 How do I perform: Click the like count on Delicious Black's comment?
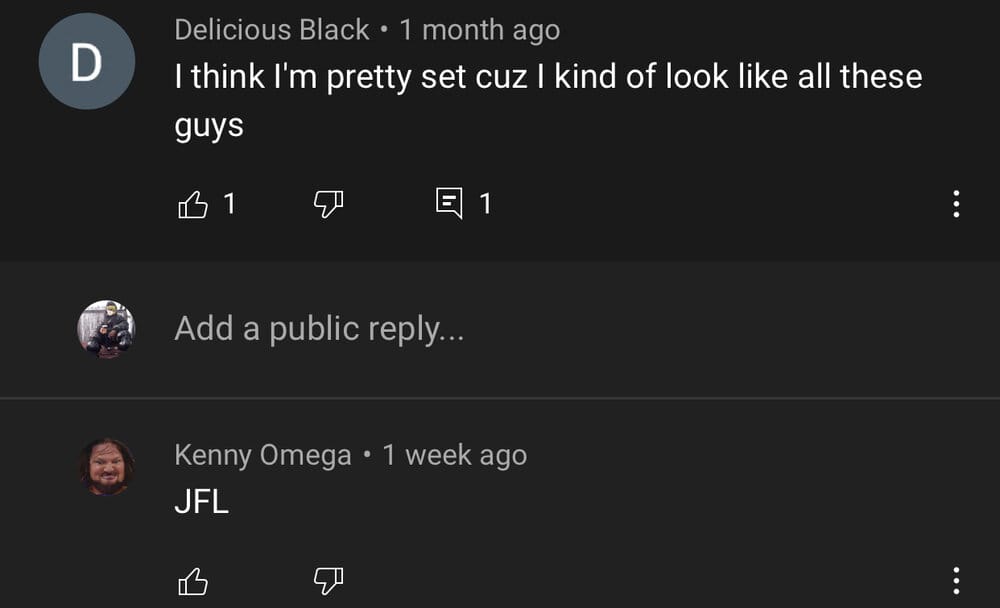(x=230, y=205)
